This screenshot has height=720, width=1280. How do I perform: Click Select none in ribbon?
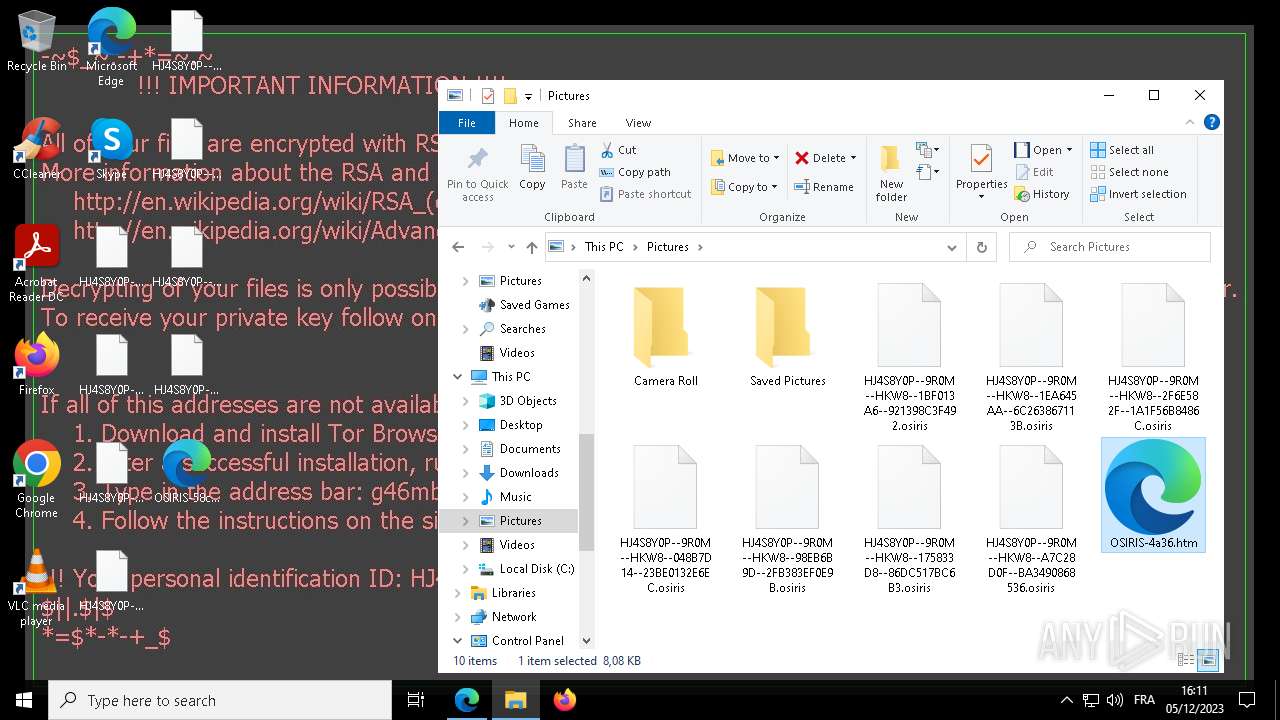coord(1128,172)
